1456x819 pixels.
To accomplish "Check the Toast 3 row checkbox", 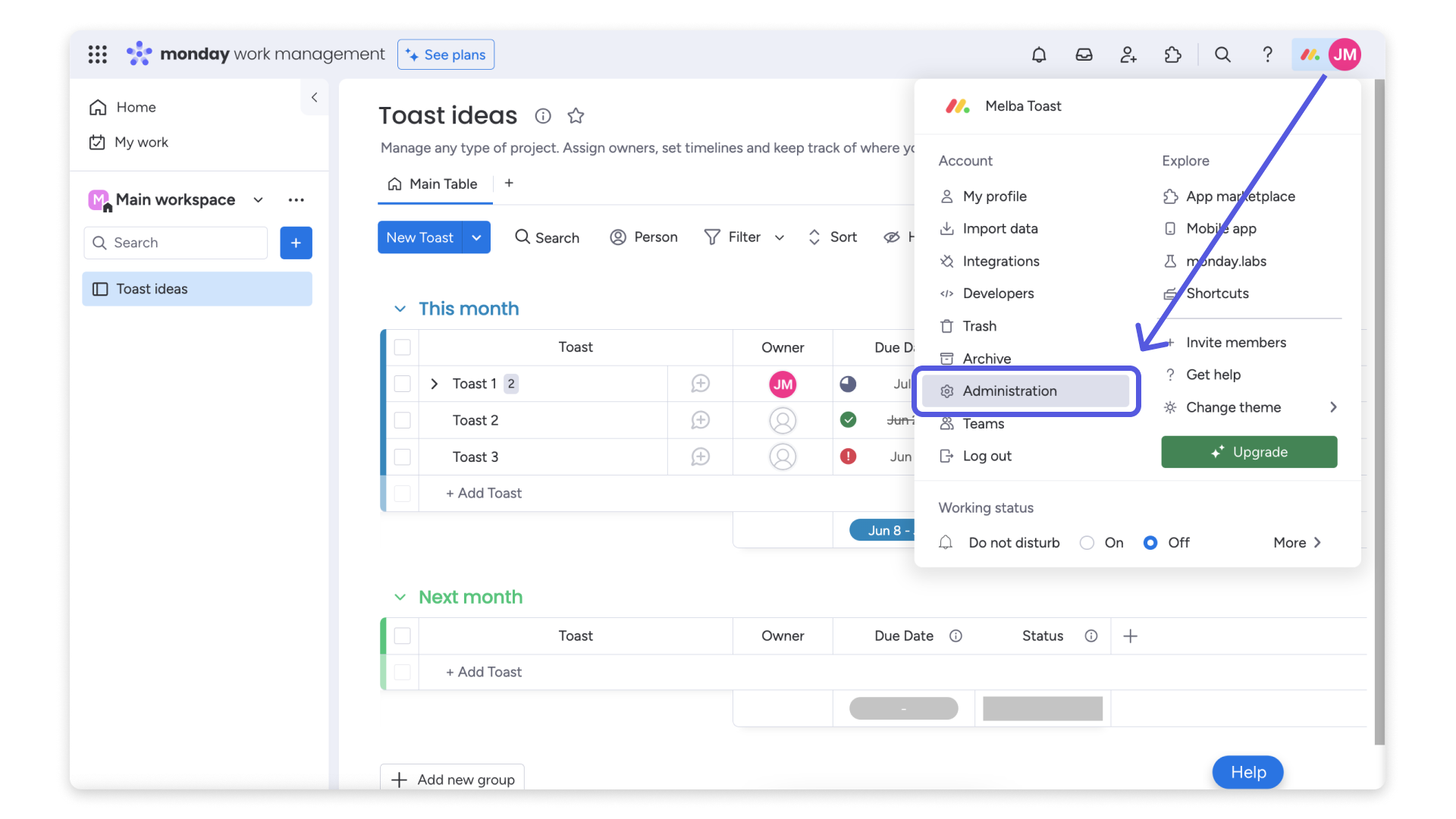I will click(403, 457).
